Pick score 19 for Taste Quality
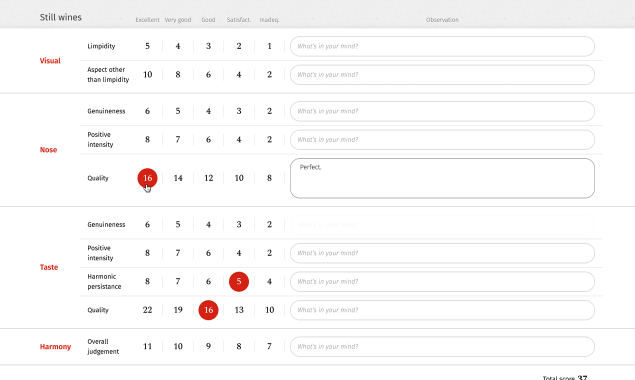The height and width of the screenshot is (380, 635). click(178, 310)
